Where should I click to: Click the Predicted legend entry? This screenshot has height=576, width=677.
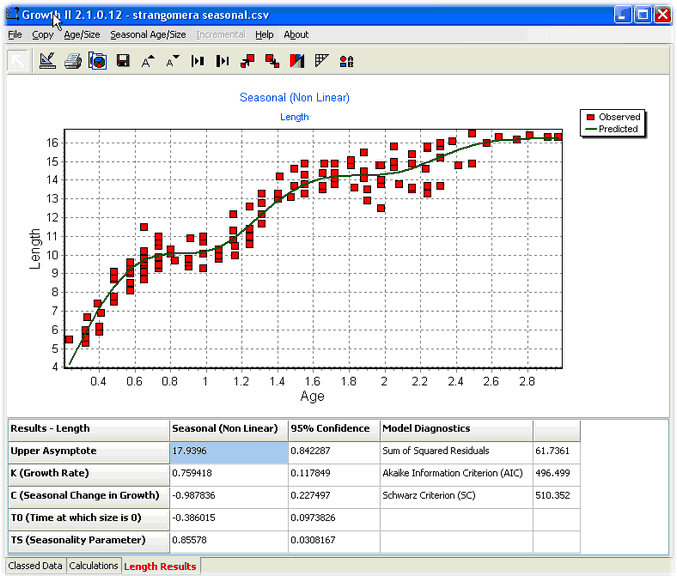[x=613, y=129]
